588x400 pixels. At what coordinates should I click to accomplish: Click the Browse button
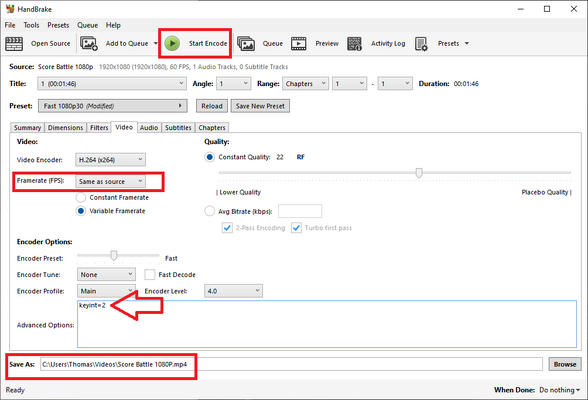[565, 364]
